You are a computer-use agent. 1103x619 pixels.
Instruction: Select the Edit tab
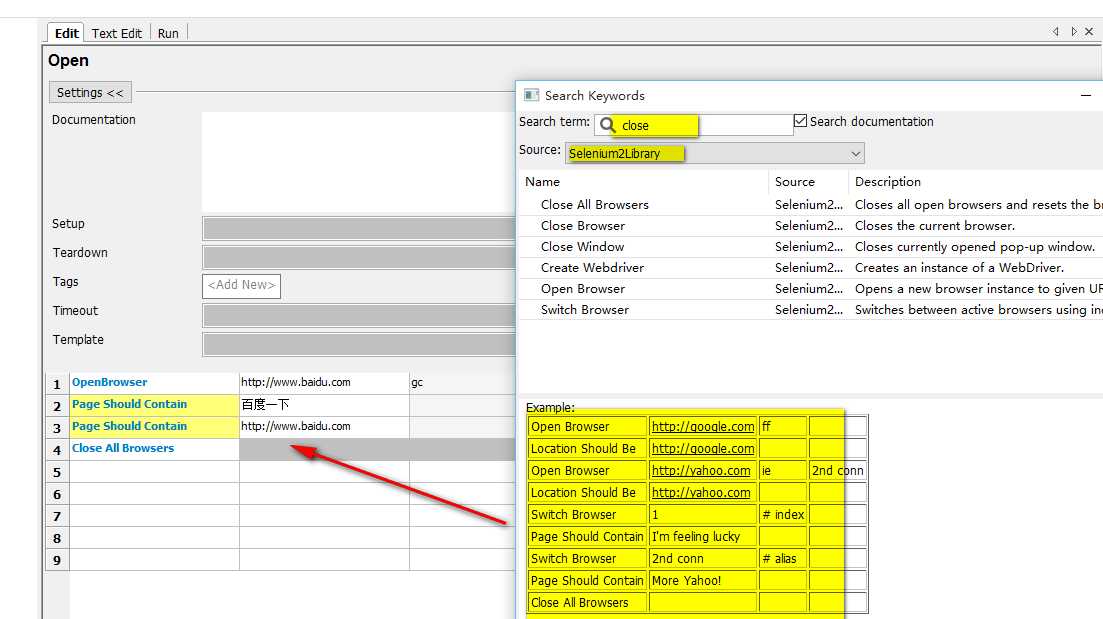pos(66,33)
